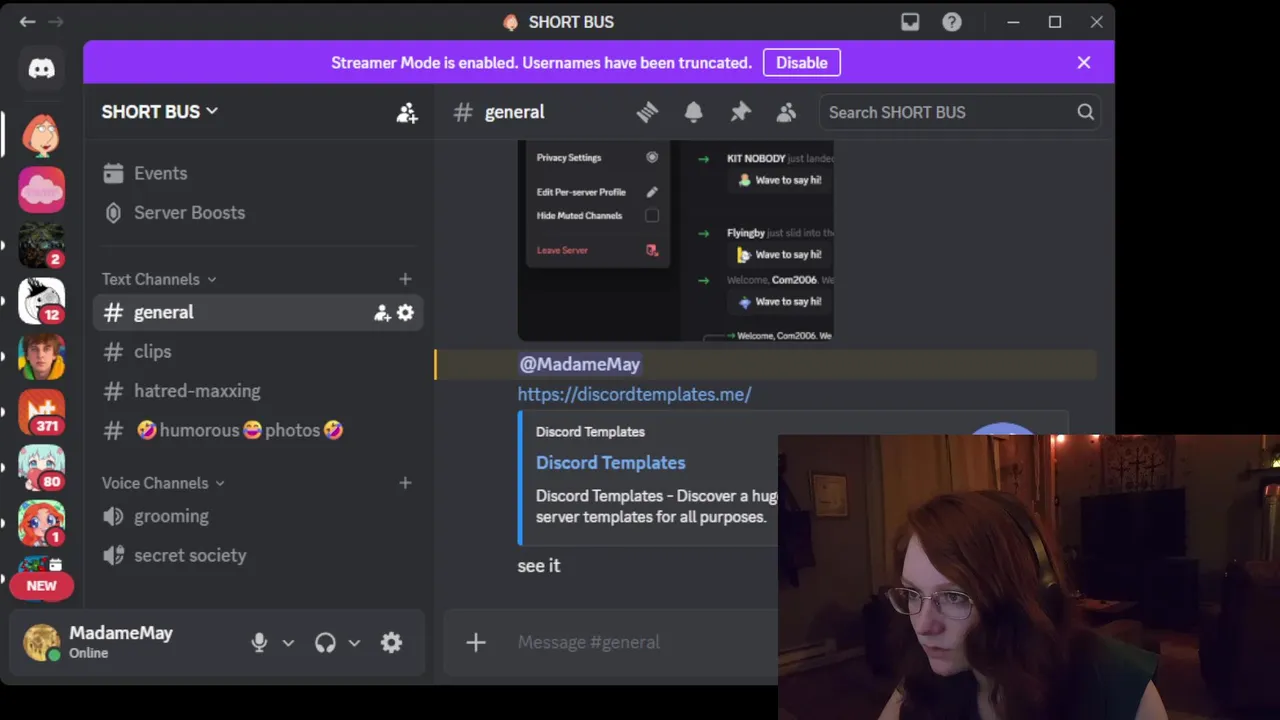
Task: Open the Threads icon in channel header
Action: (647, 112)
